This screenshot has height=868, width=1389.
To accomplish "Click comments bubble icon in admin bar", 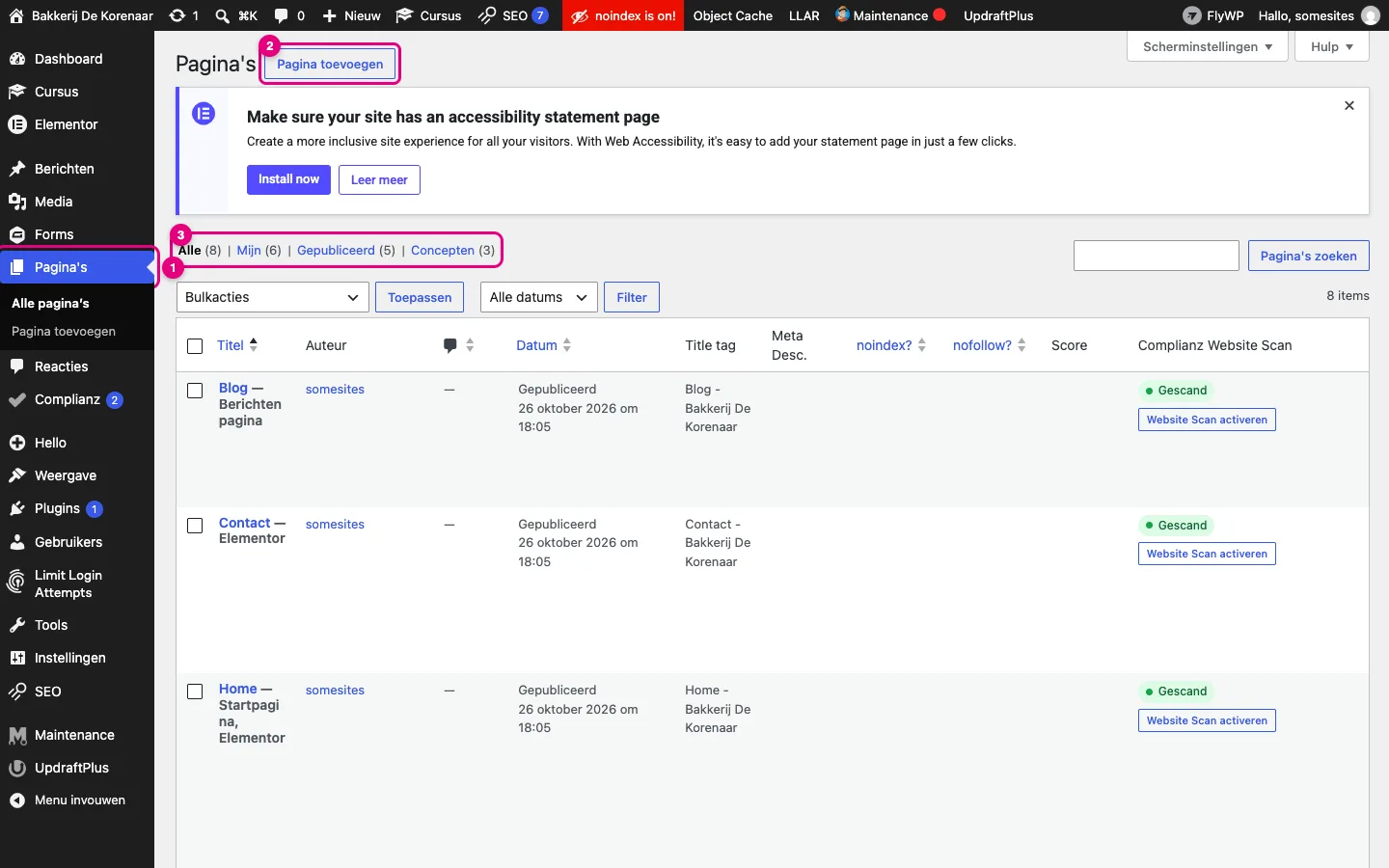I will (281, 15).
